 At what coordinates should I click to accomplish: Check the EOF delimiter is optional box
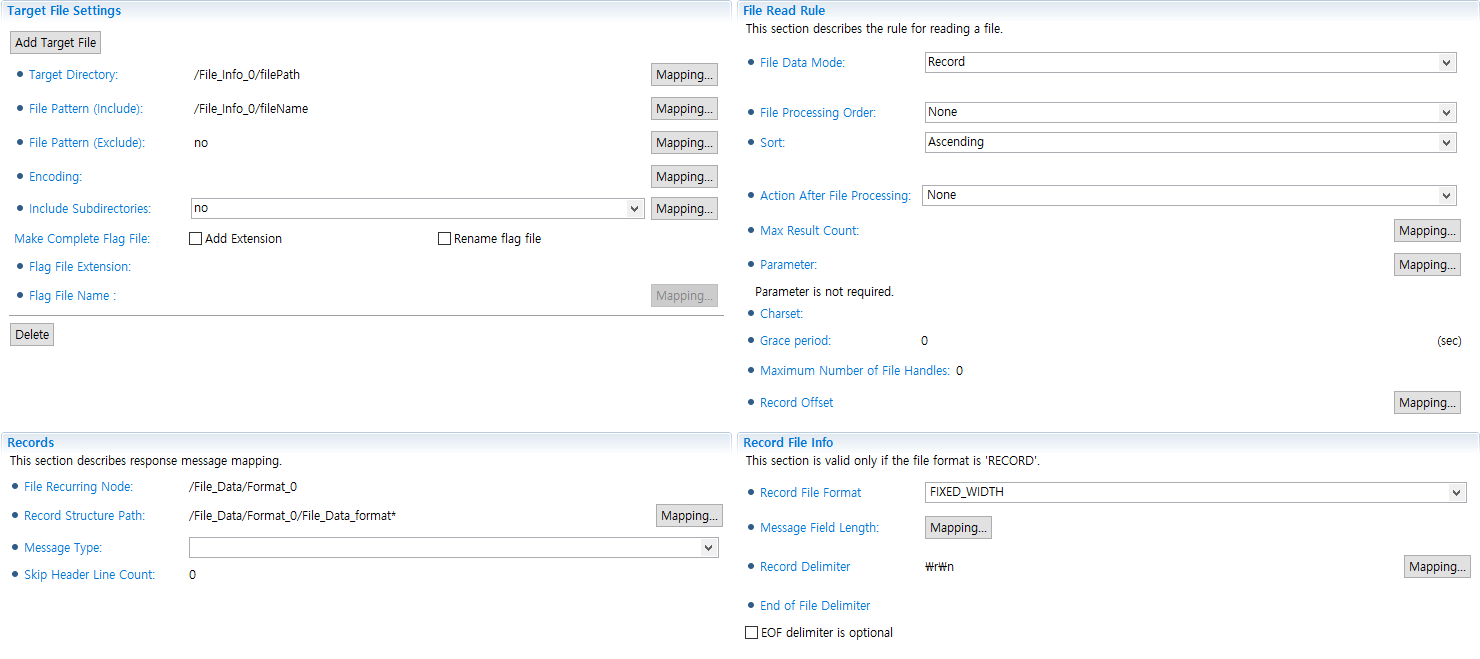(x=752, y=633)
